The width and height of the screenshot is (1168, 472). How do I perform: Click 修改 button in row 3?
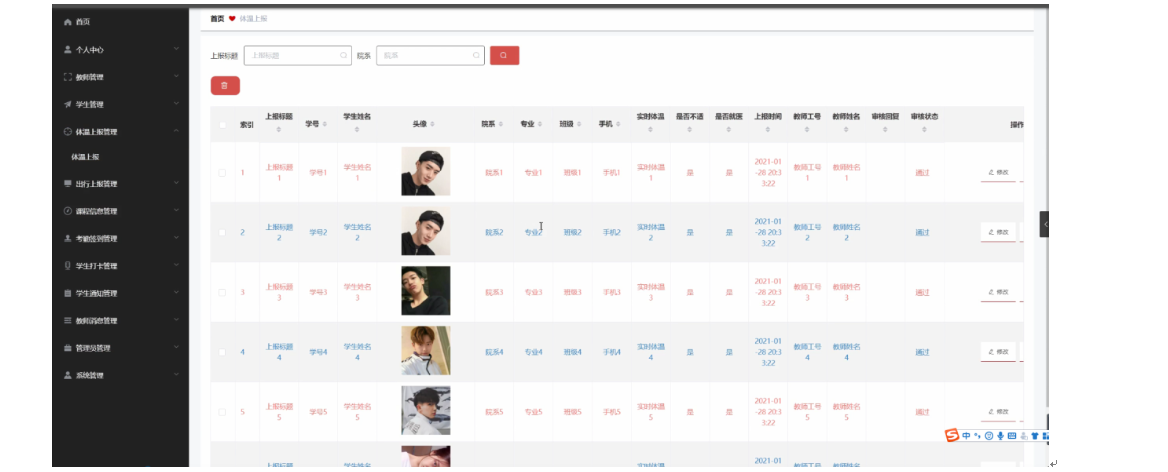(998, 292)
